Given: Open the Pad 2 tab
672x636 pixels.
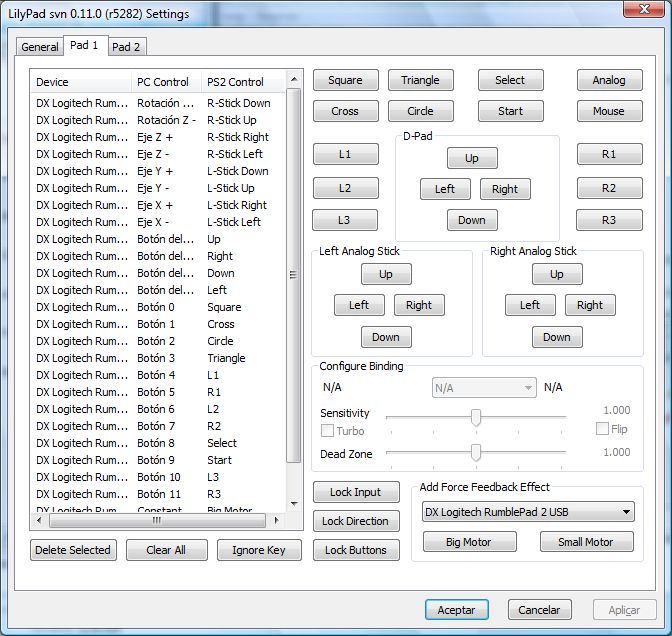Looking at the screenshot, I should coord(126,47).
